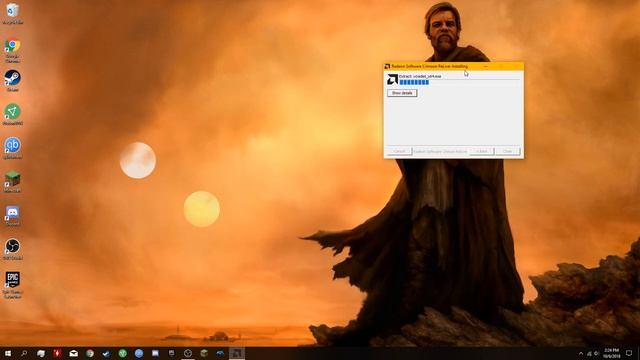Open the Epic Games Launcher shortcut
640x360 pixels.
click(13, 285)
